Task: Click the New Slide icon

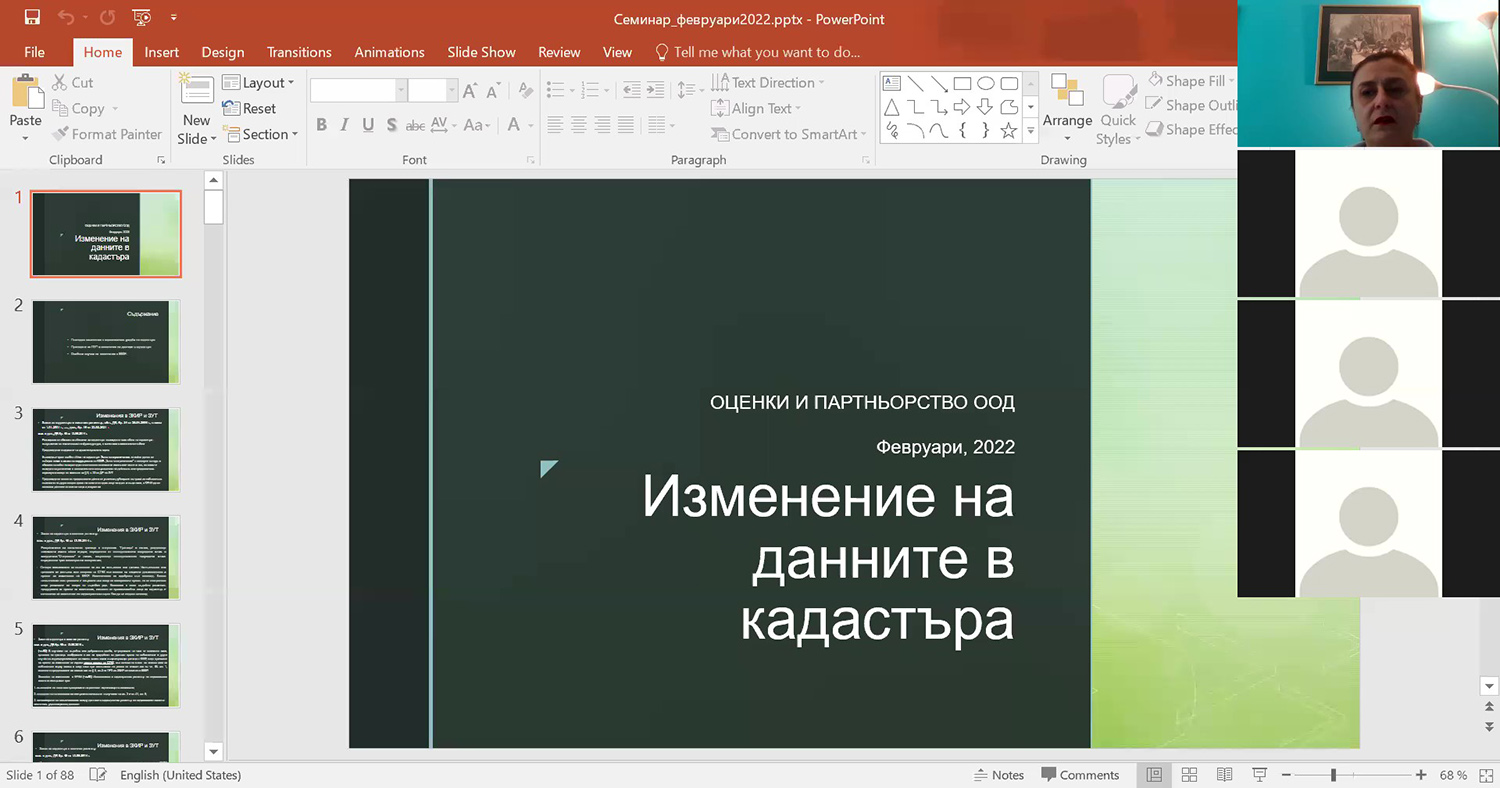Action: [196, 95]
